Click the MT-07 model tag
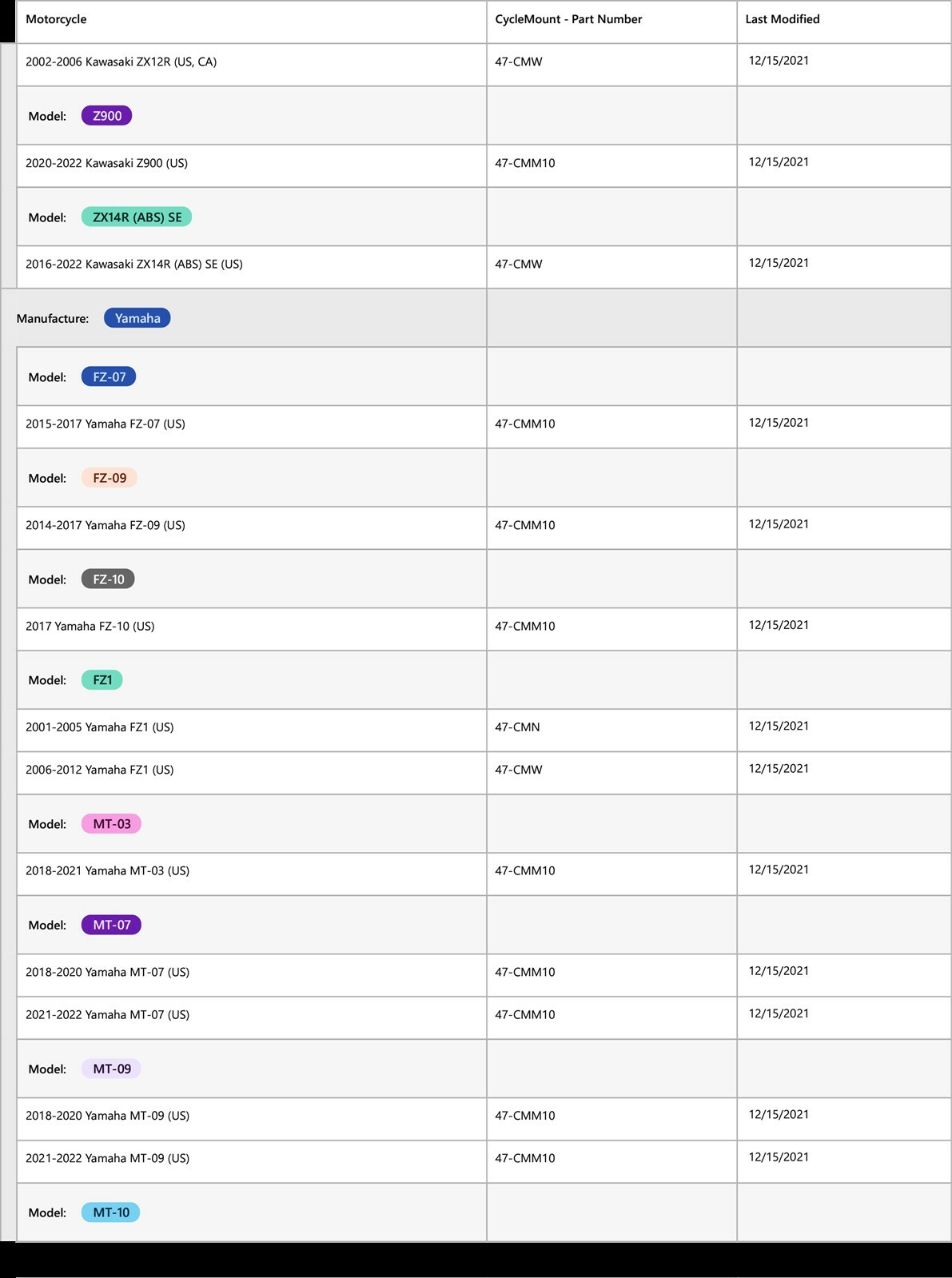 111,925
